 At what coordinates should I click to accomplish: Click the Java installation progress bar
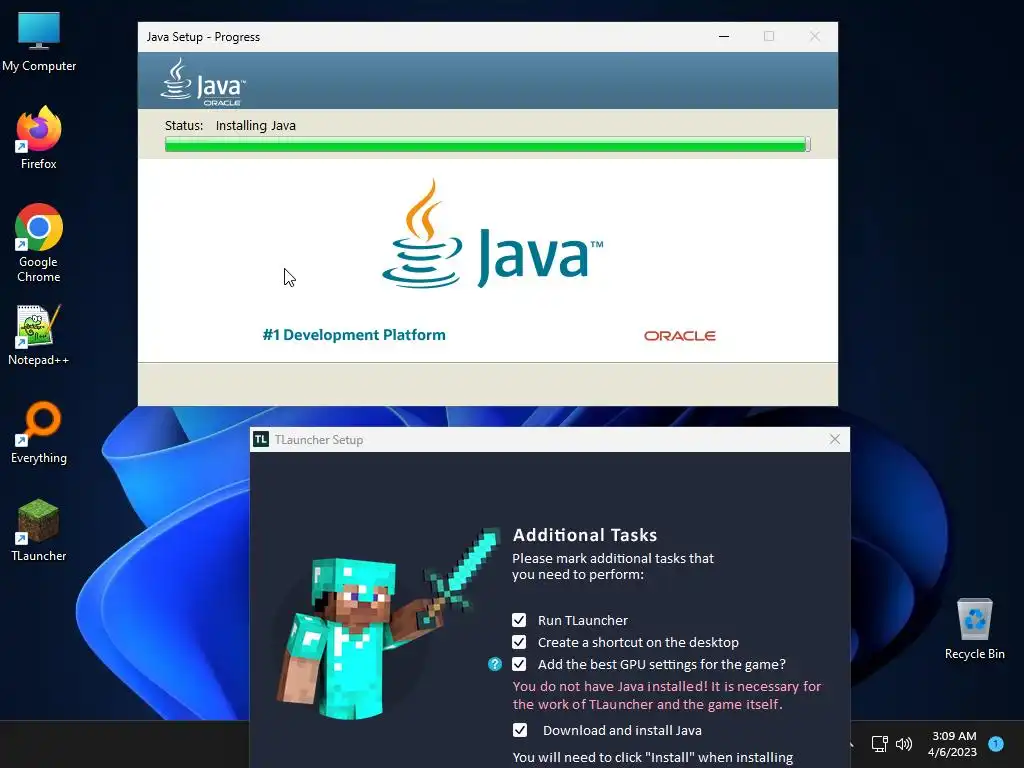pos(488,144)
